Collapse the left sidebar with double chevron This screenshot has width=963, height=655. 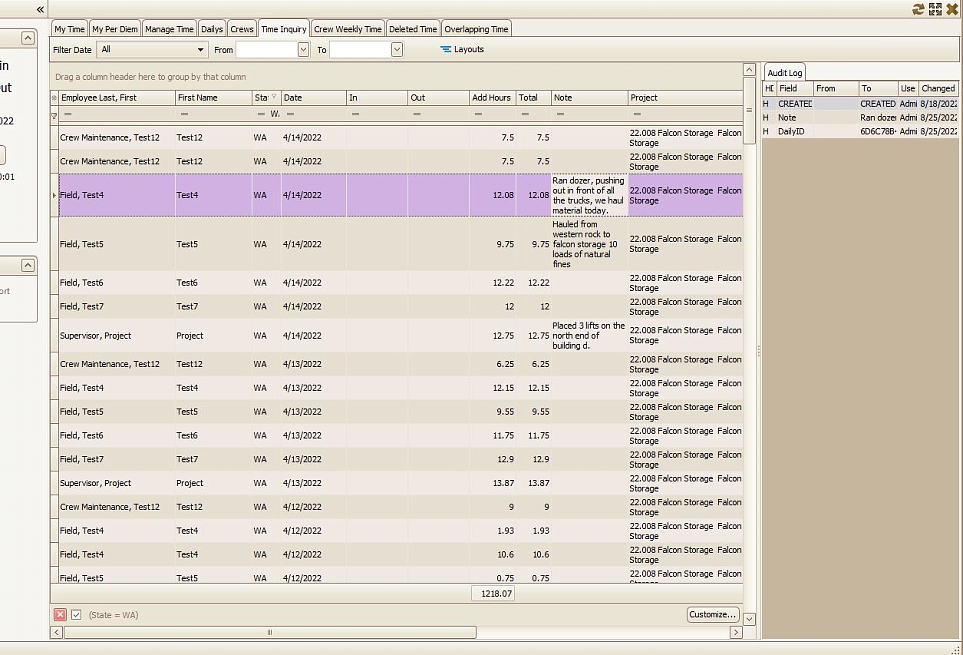click(x=41, y=9)
